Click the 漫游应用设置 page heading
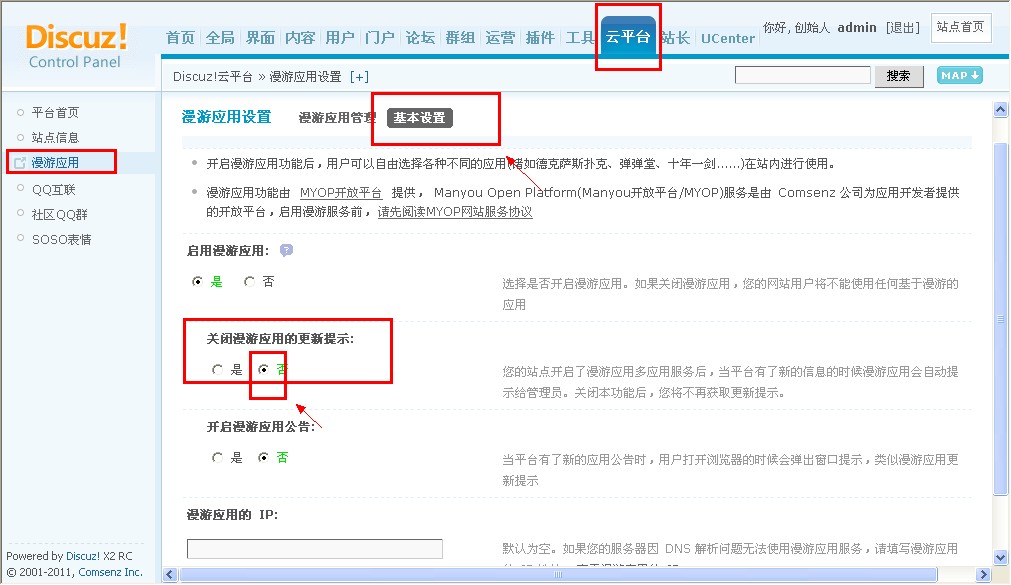 pos(226,117)
